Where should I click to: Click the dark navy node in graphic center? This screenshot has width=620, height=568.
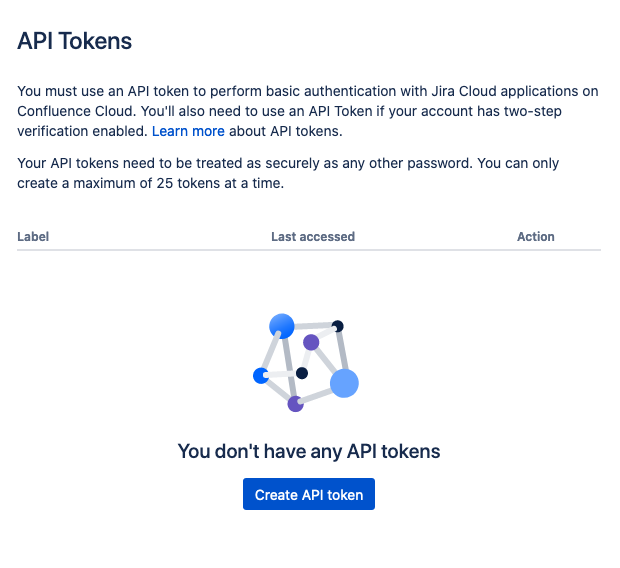click(302, 373)
